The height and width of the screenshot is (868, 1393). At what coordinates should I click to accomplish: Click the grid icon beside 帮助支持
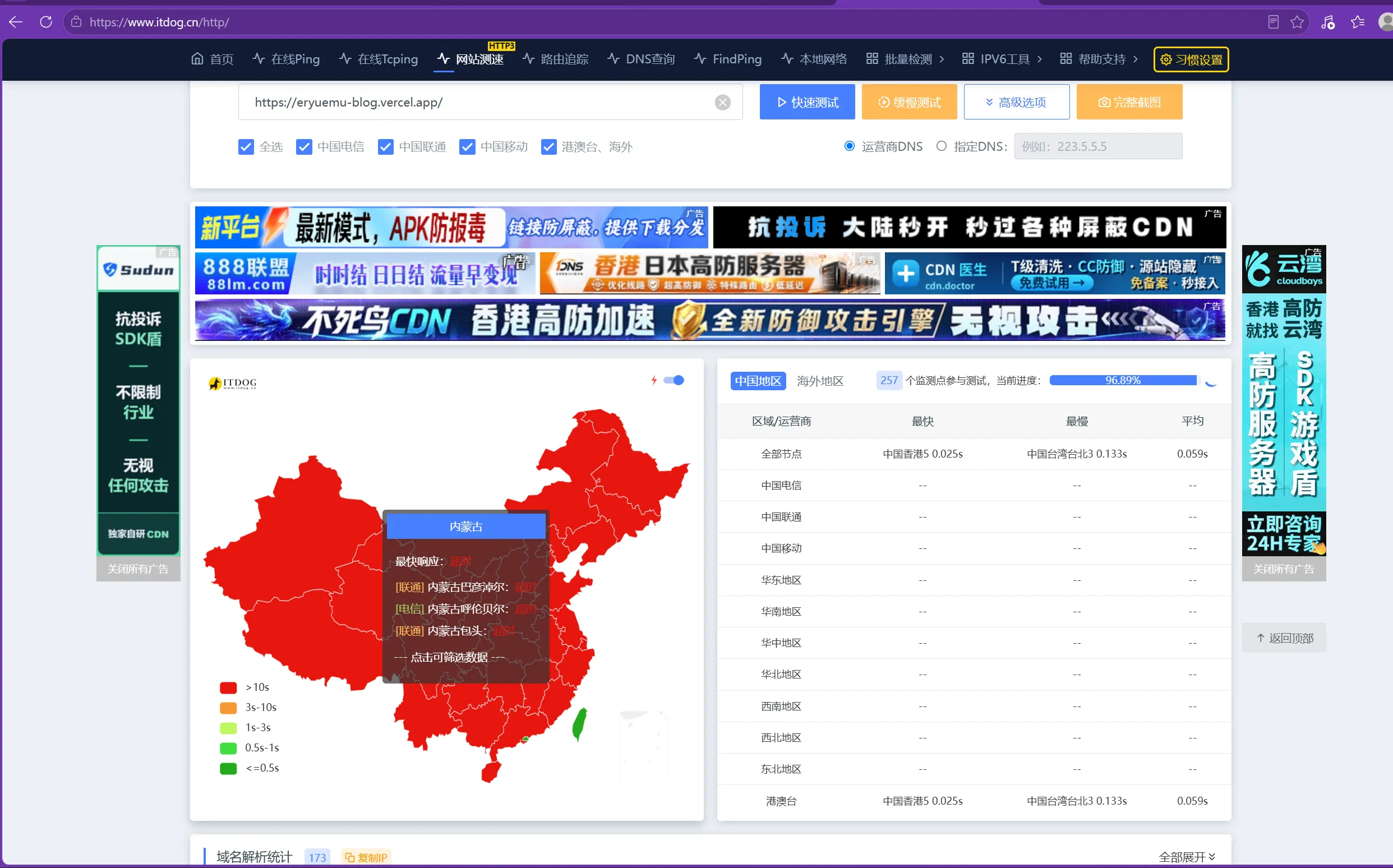pos(1065,58)
